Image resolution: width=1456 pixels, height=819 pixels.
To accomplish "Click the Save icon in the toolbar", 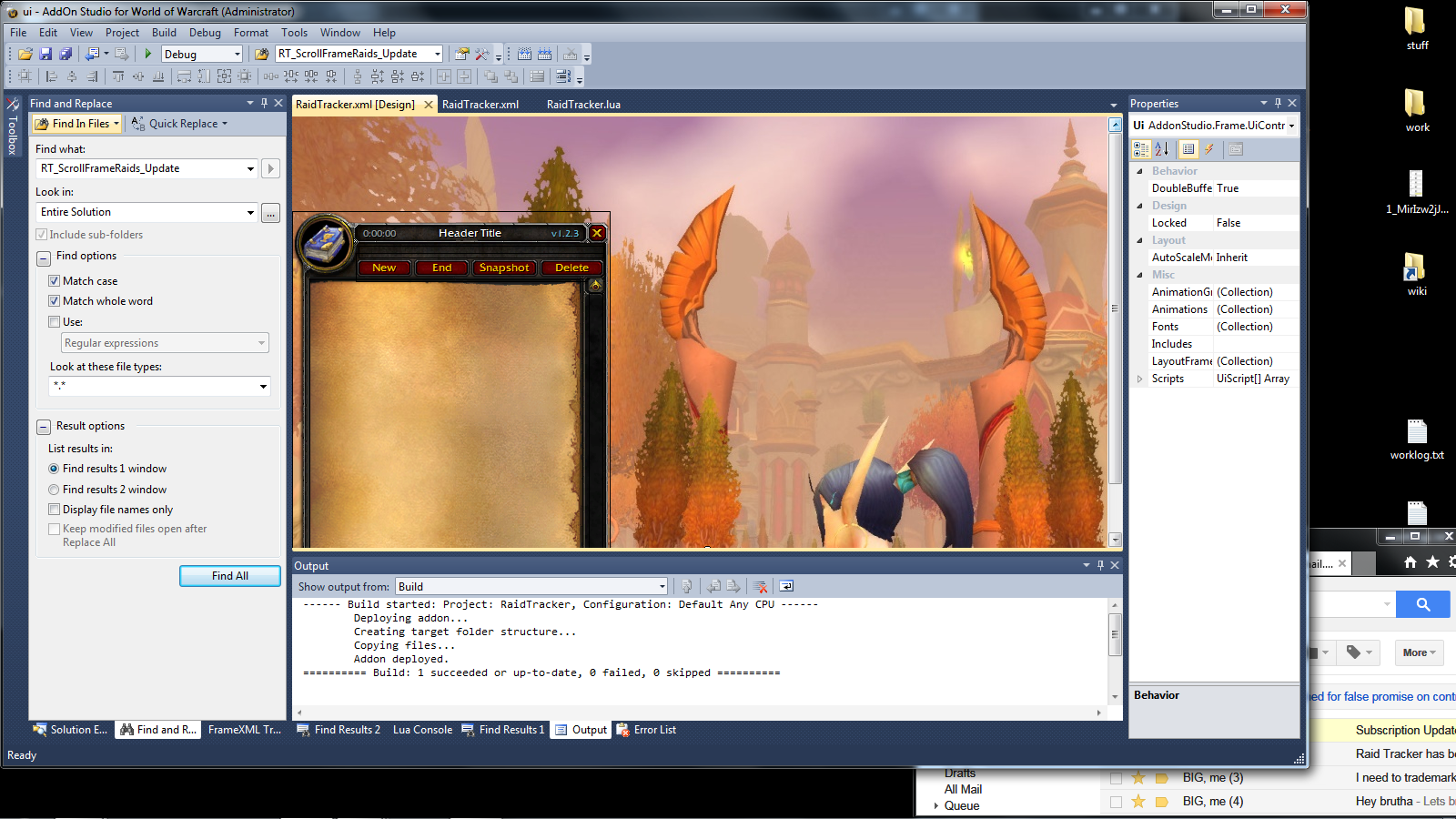I will pyautogui.click(x=45, y=55).
